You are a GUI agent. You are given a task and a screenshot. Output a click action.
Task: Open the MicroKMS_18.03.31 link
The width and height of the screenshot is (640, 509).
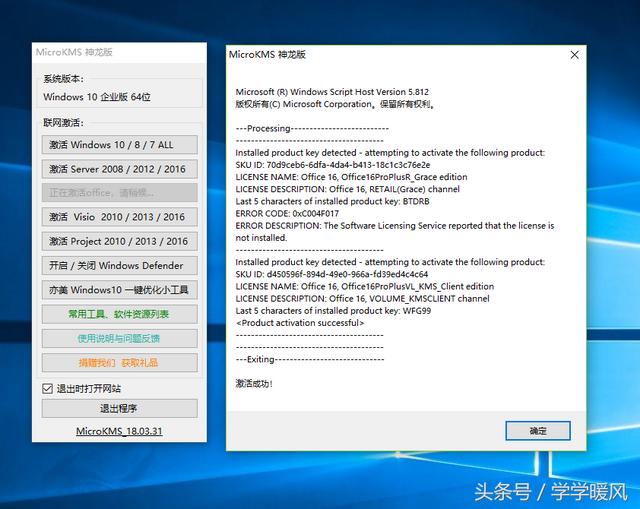click(119, 431)
